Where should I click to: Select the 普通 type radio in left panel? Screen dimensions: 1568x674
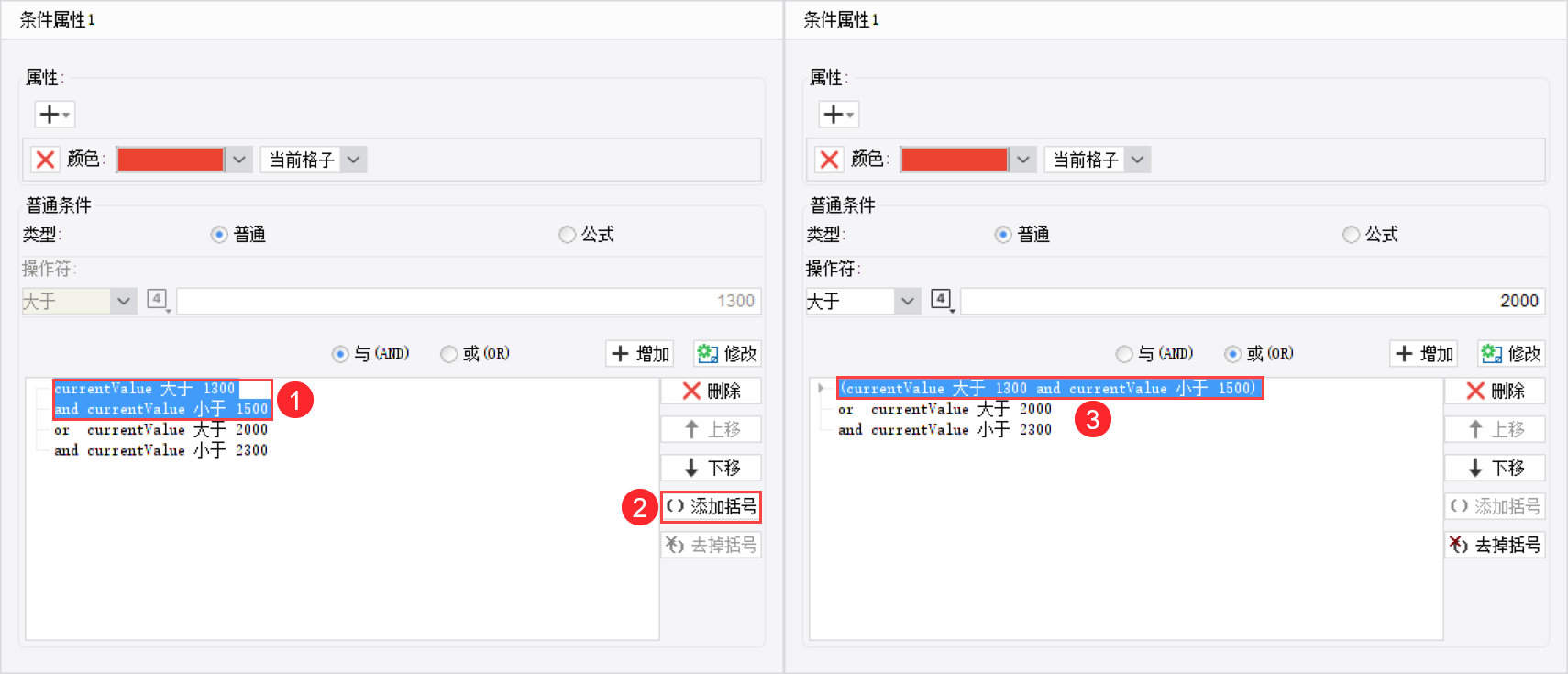pos(219,235)
